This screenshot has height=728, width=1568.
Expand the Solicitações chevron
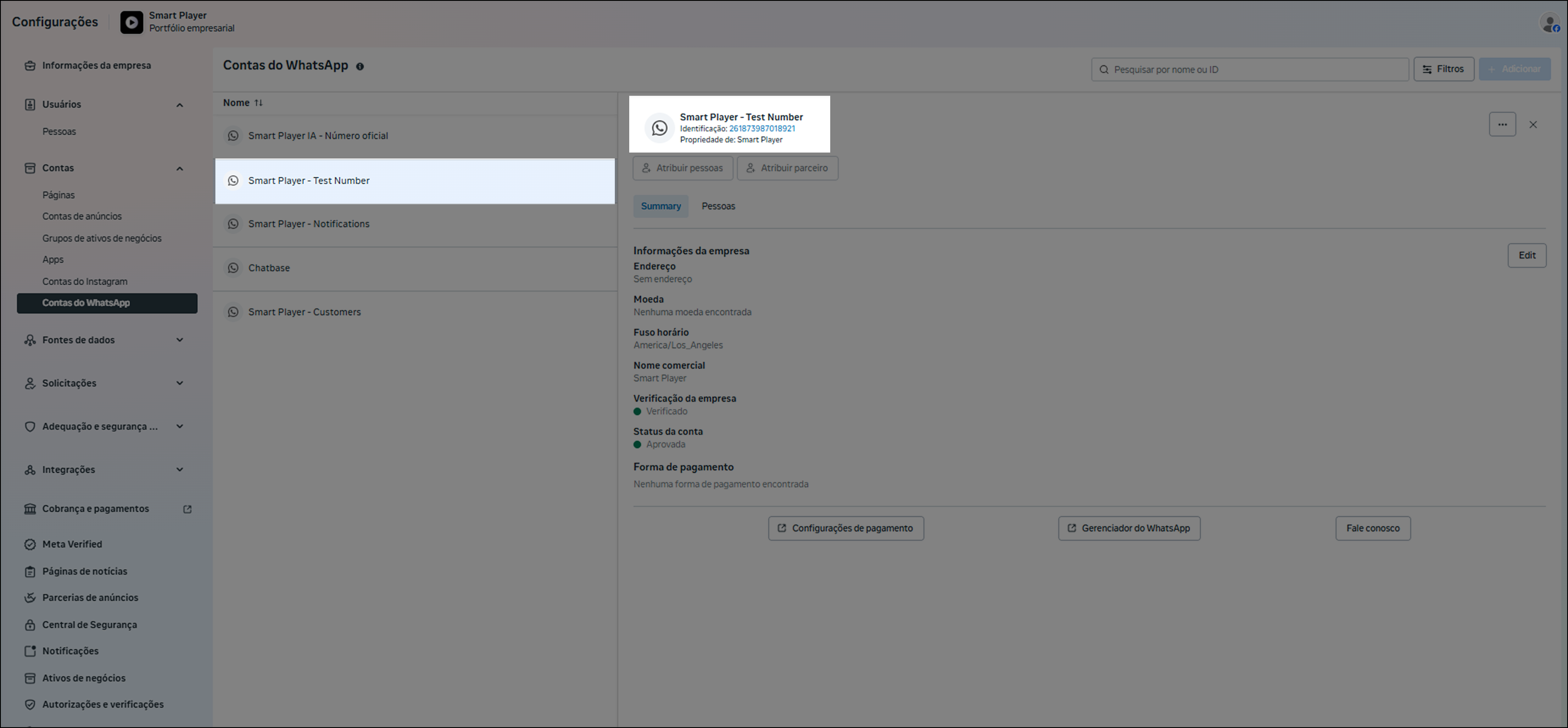[x=179, y=383]
